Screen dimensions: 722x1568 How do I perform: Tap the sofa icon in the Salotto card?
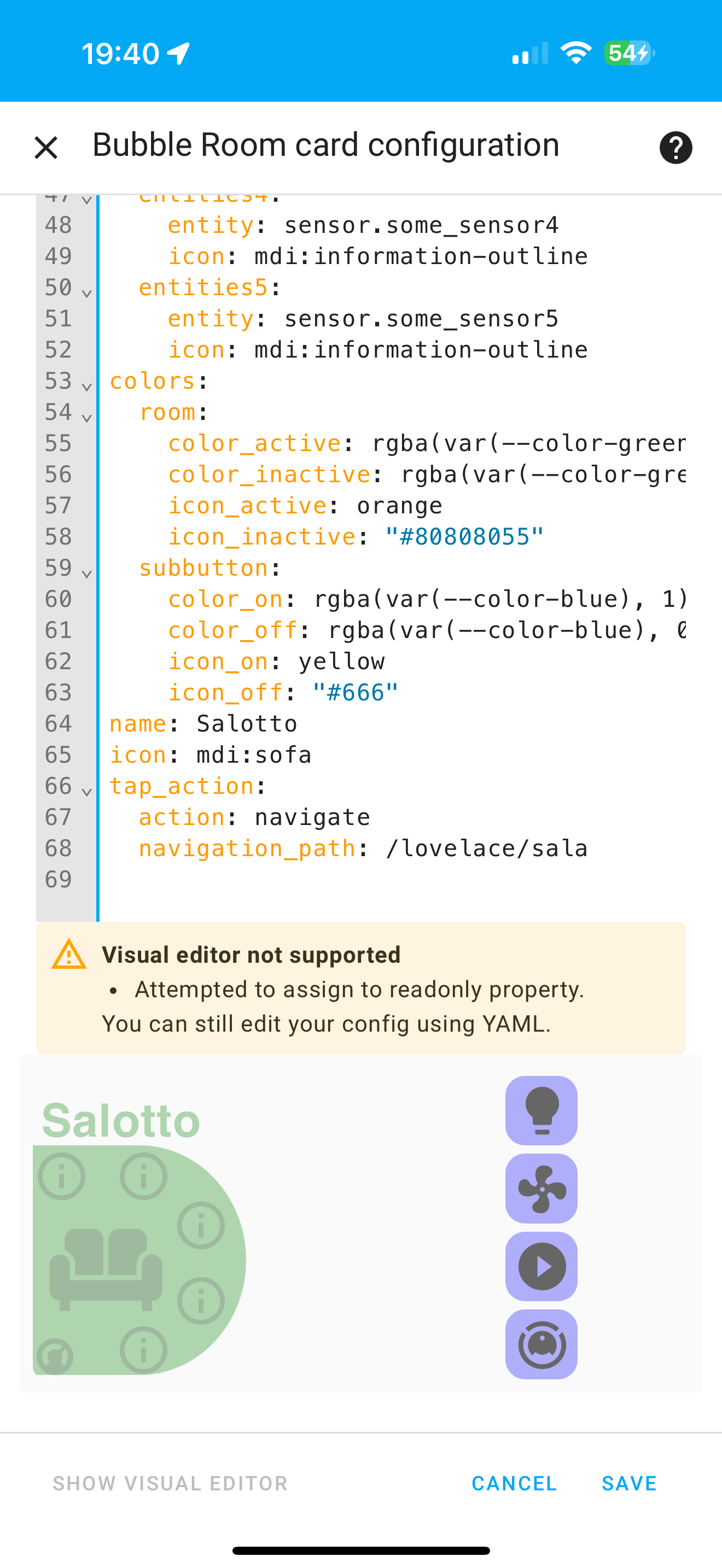(x=106, y=1268)
